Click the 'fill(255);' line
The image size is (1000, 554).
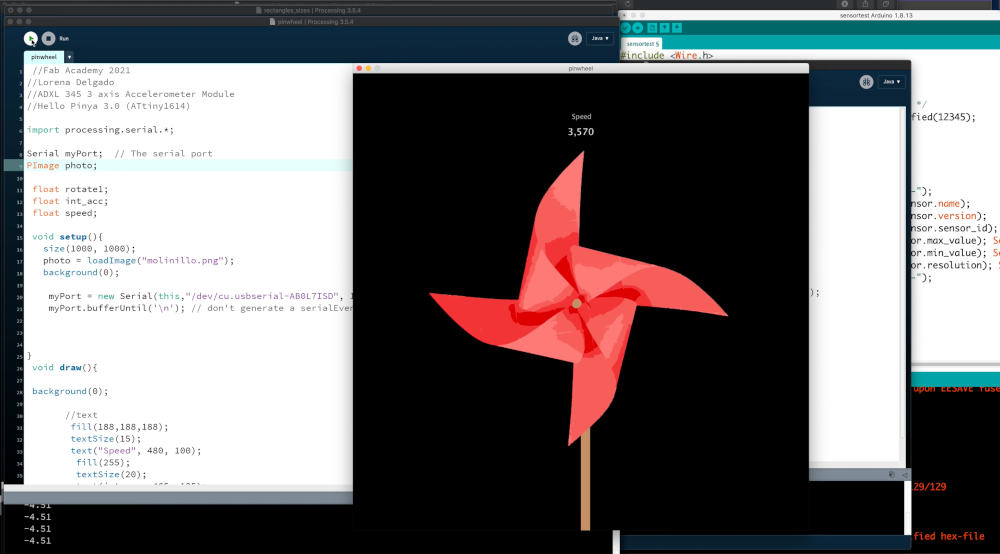click(x=103, y=462)
